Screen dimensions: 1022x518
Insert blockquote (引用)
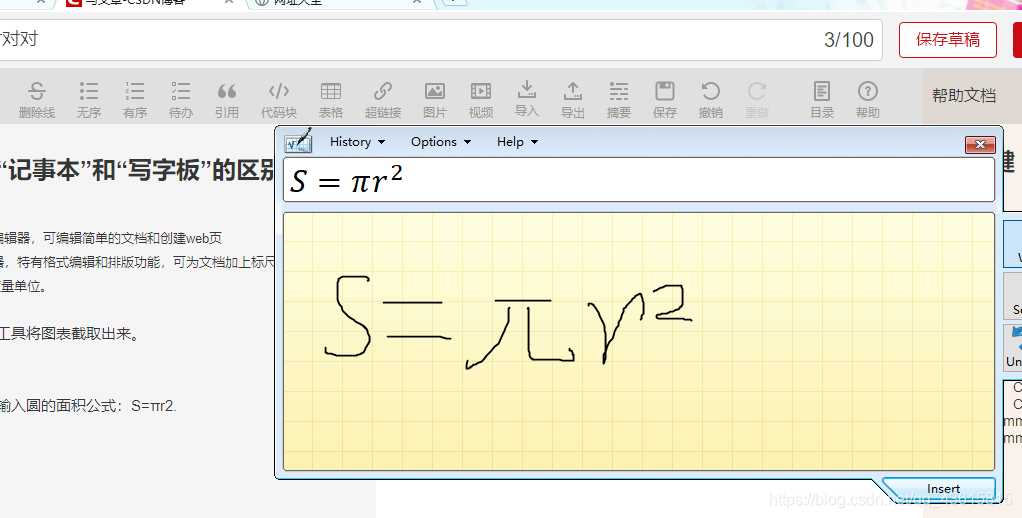coord(227,99)
